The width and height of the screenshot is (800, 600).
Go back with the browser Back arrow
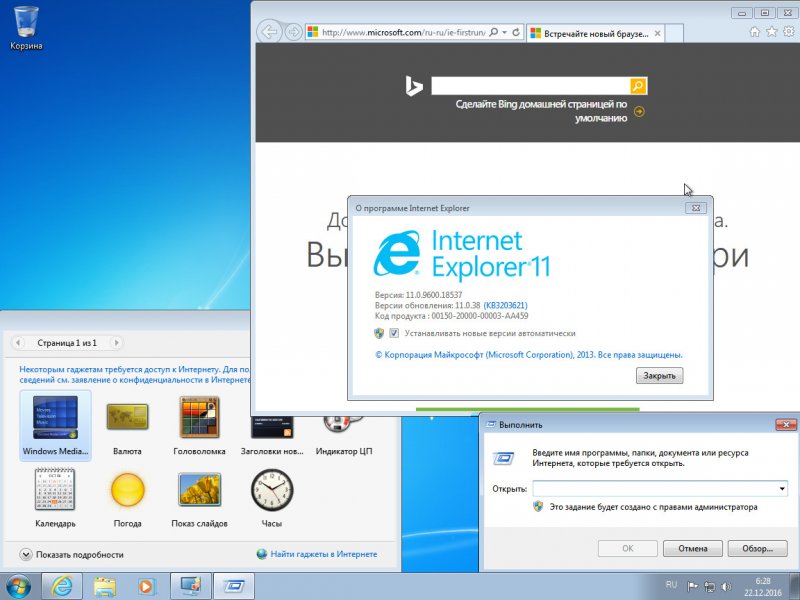(269, 32)
